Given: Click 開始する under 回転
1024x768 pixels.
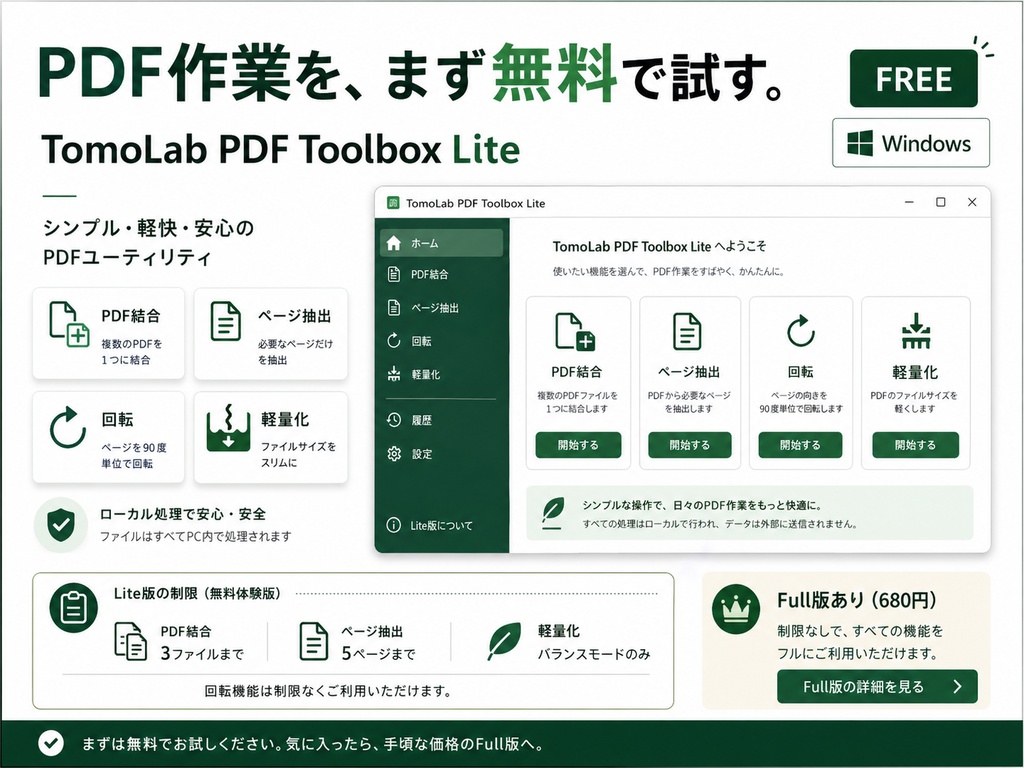Looking at the screenshot, I should (x=800, y=445).
